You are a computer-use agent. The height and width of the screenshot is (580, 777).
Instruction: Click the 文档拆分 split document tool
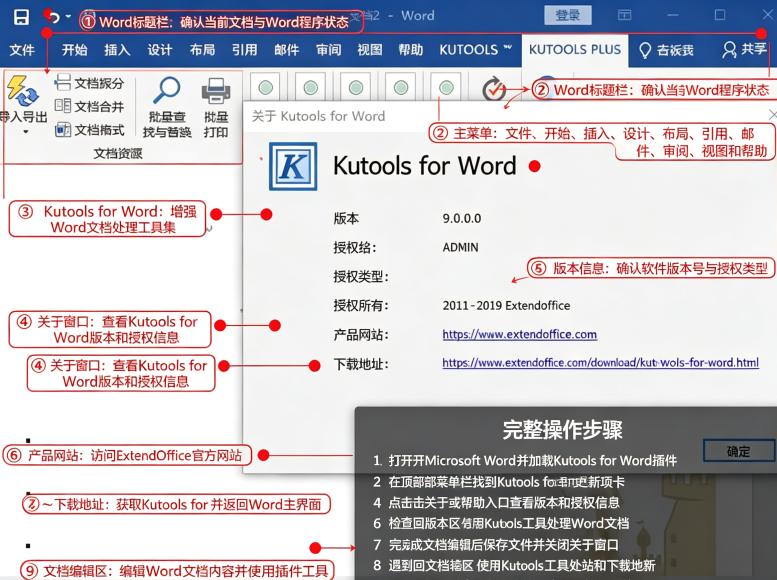coord(89,83)
